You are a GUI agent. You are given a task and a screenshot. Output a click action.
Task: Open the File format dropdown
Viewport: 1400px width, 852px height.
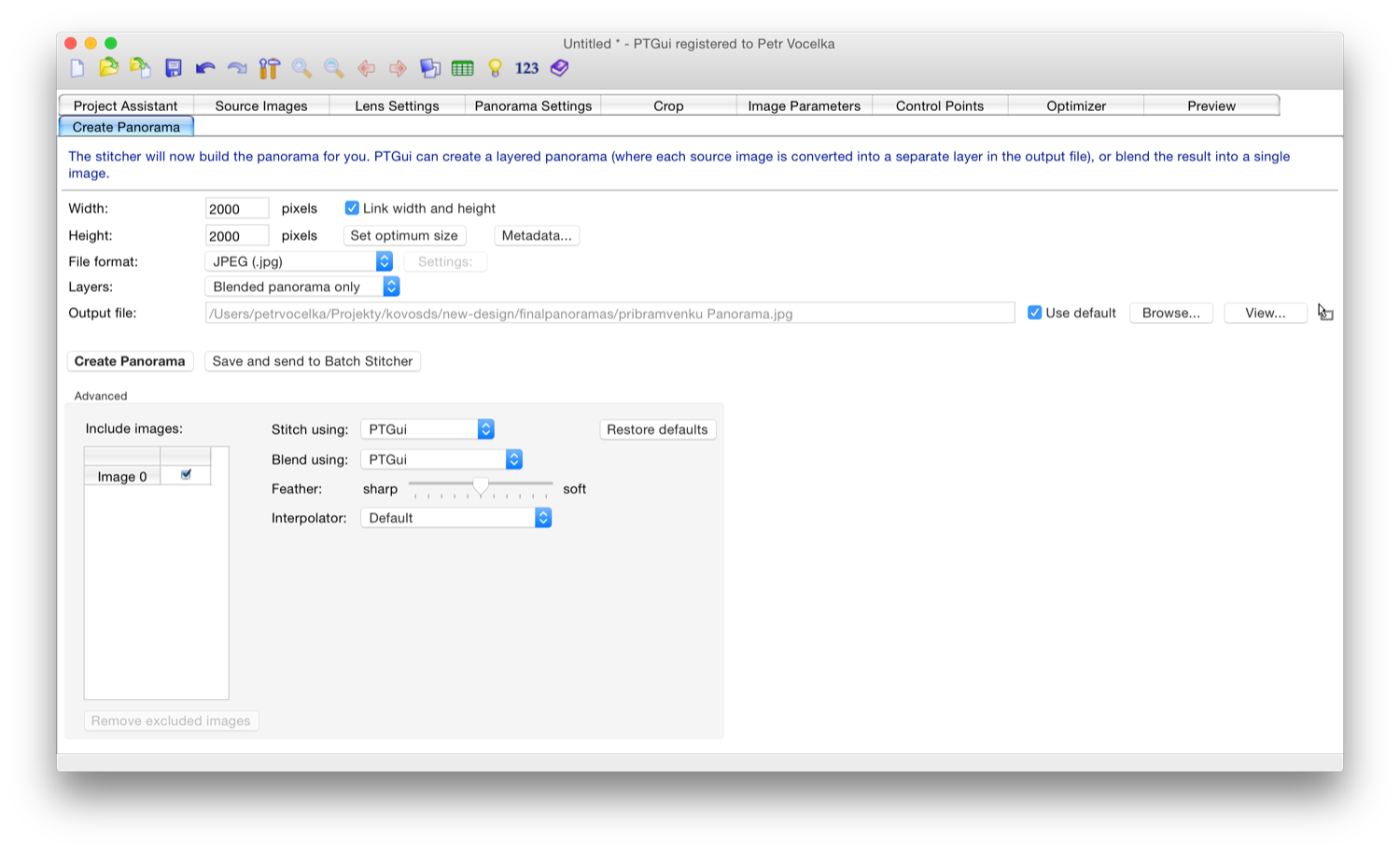[299, 261]
